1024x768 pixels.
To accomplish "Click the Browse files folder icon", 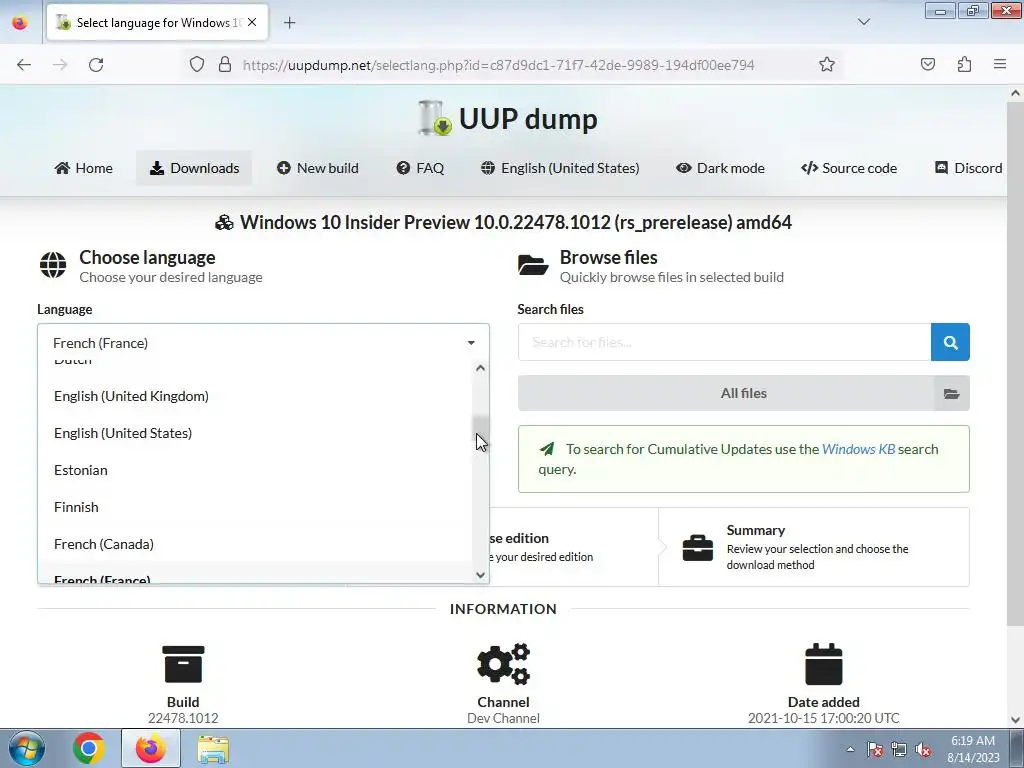I will (x=533, y=265).
